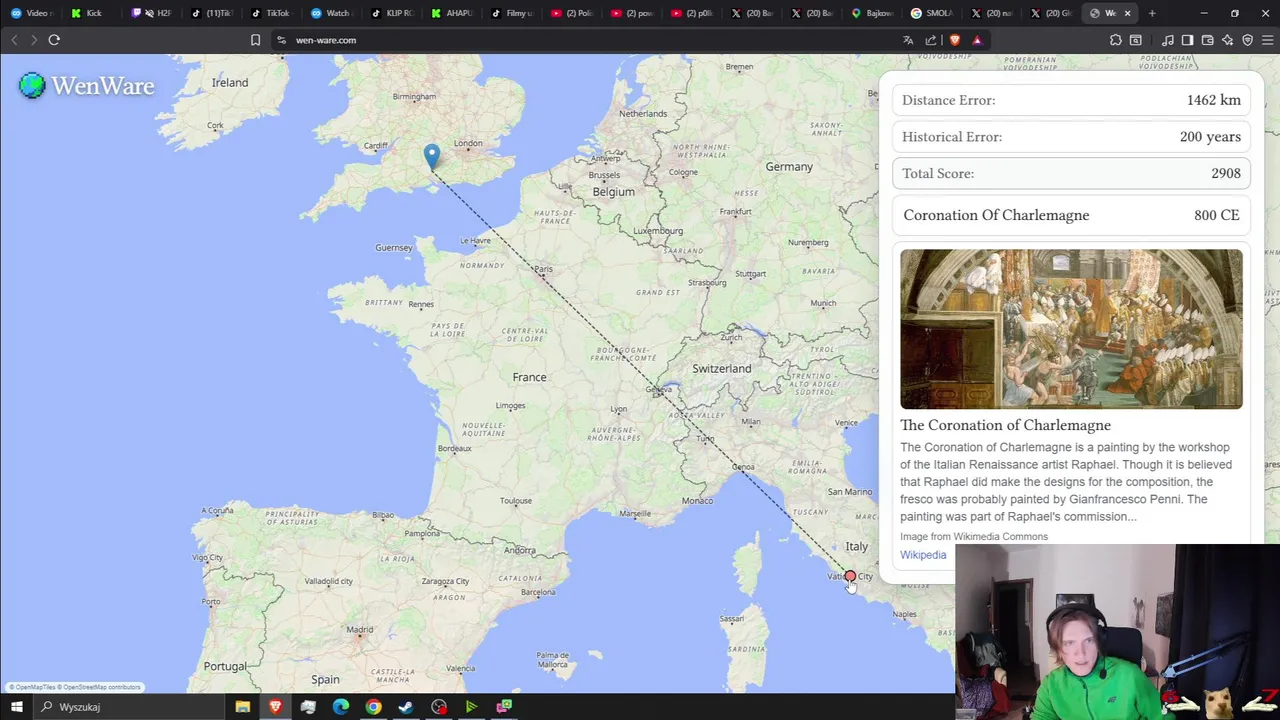Click the Coronation Of Charlemagne 800 CE row
Image resolution: width=1280 pixels, height=720 pixels.
pyautogui.click(x=1071, y=215)
